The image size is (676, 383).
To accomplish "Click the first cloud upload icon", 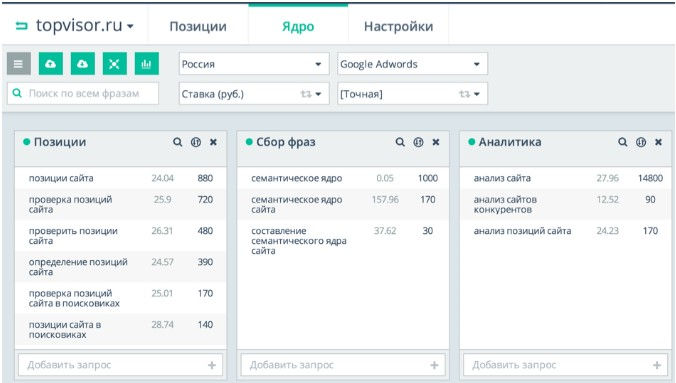I will click(x=50, y=64).
